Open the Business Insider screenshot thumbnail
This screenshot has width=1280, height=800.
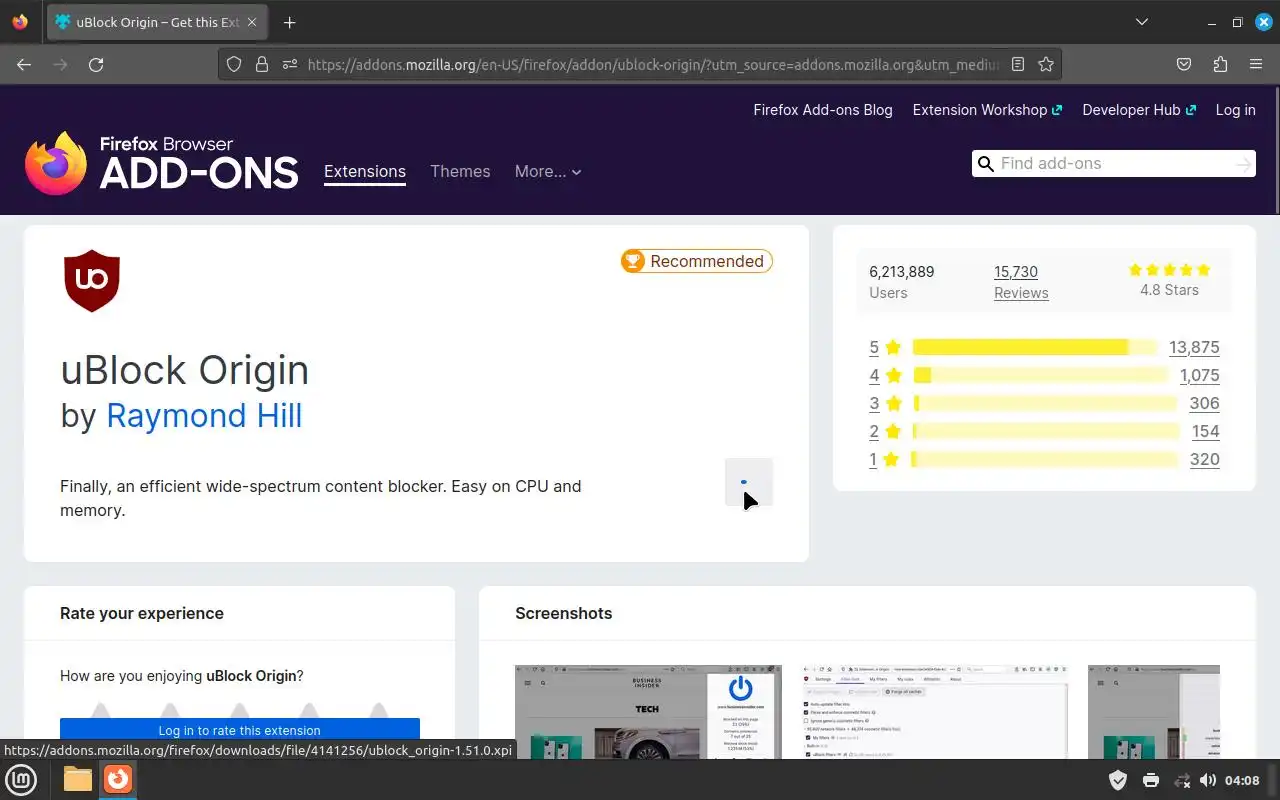tap(648, 712)
